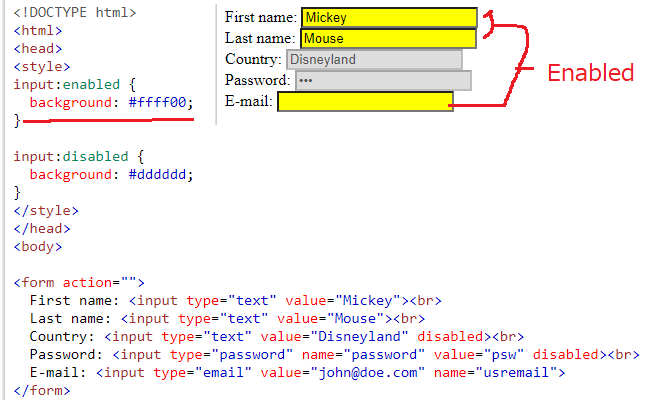
Task: Click the Last name input containing Mouse
Action: 388,39
